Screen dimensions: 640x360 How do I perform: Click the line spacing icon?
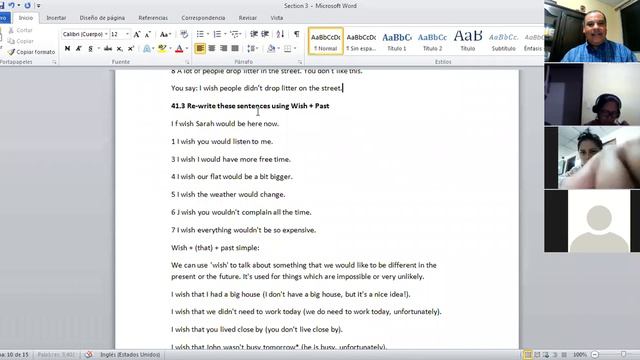[251, 49]
